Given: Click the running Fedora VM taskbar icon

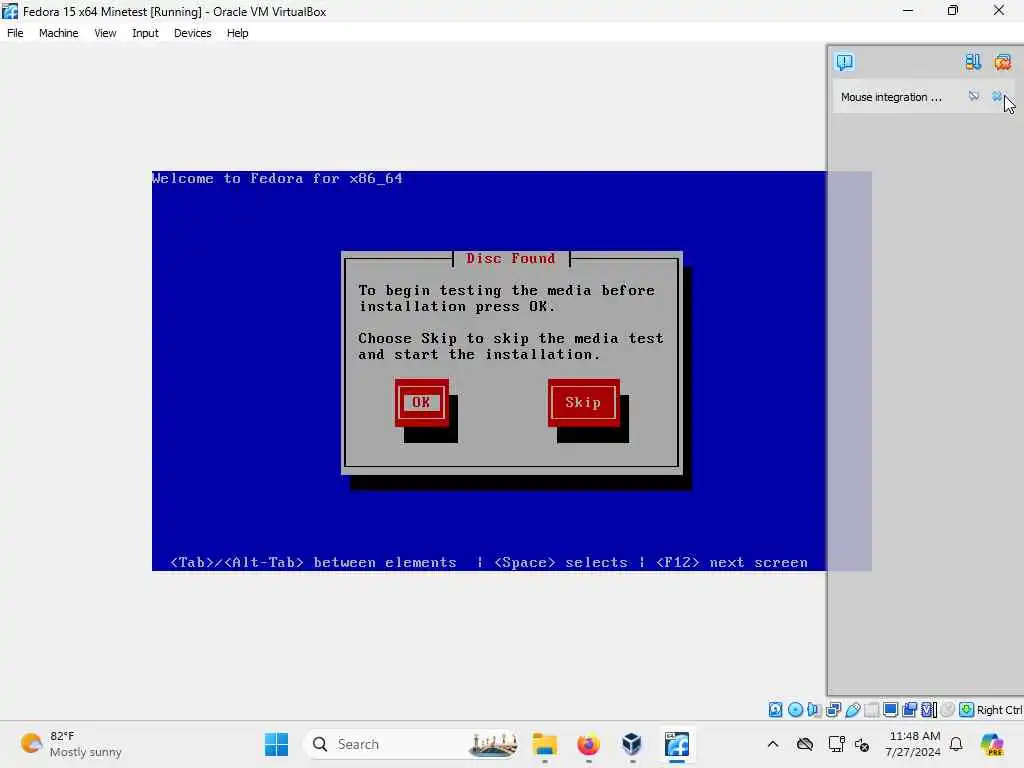Looking at the screenshot, I should [x=677, y=744].
